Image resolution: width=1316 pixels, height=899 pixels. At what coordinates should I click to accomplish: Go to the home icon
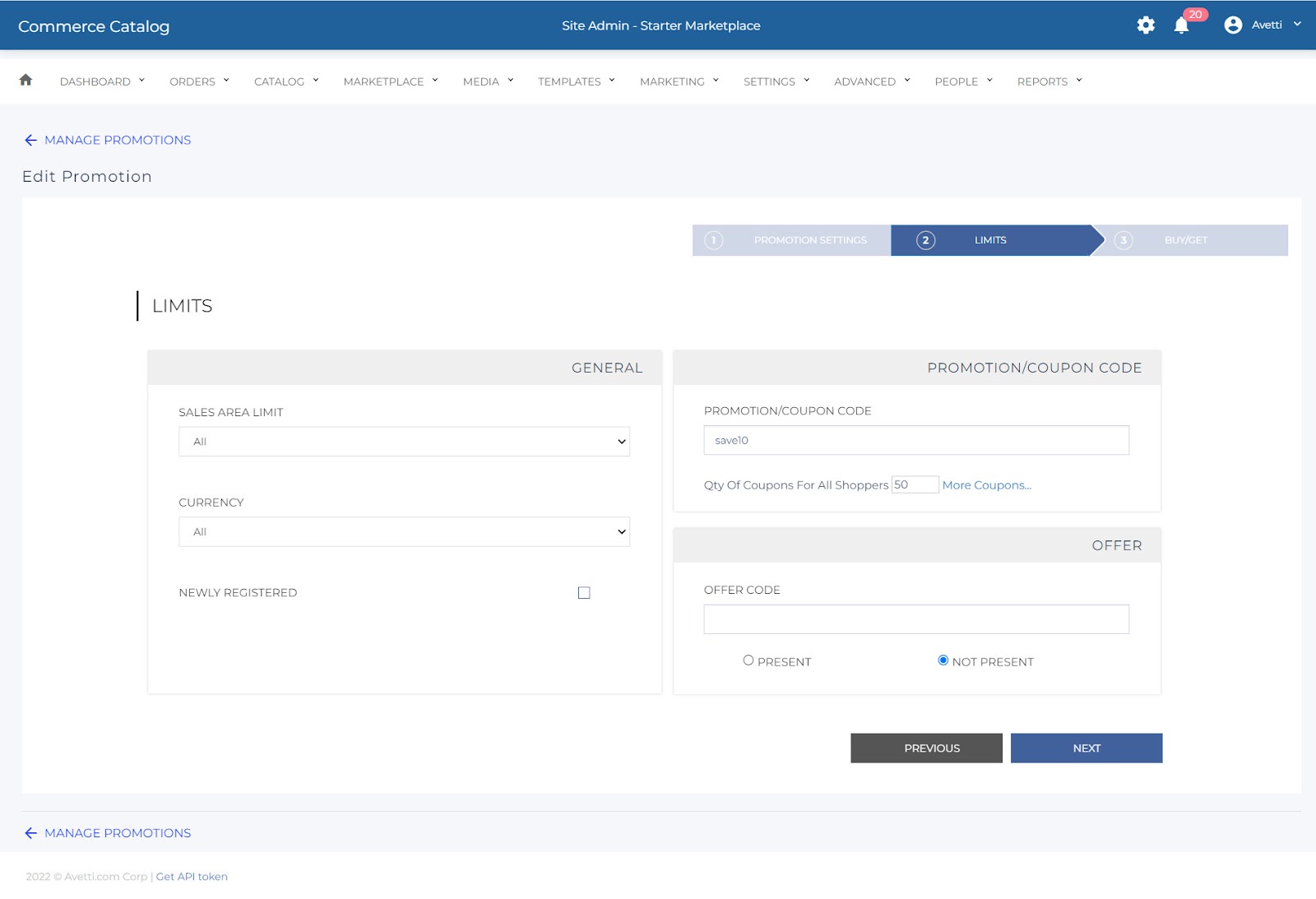tap(25, 80)
